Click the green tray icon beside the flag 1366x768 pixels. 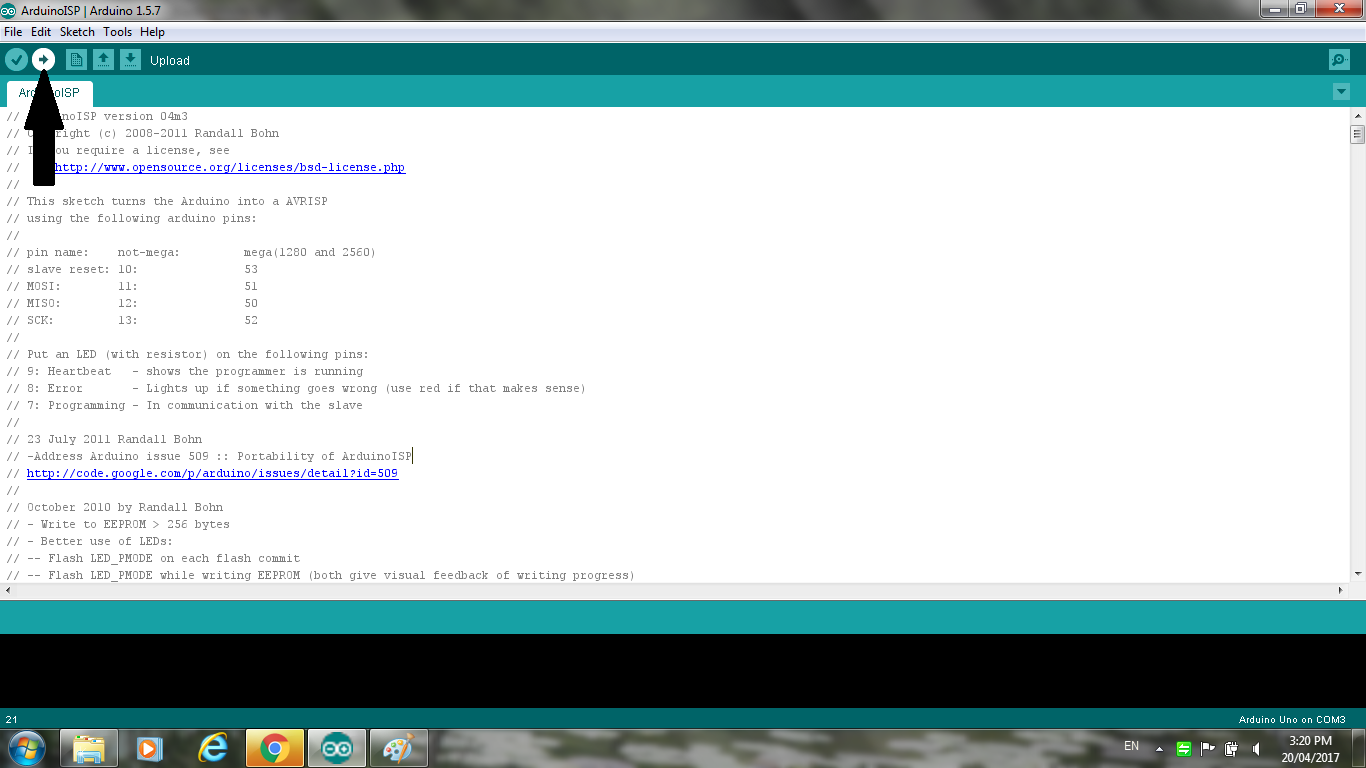coord(1184,748)
